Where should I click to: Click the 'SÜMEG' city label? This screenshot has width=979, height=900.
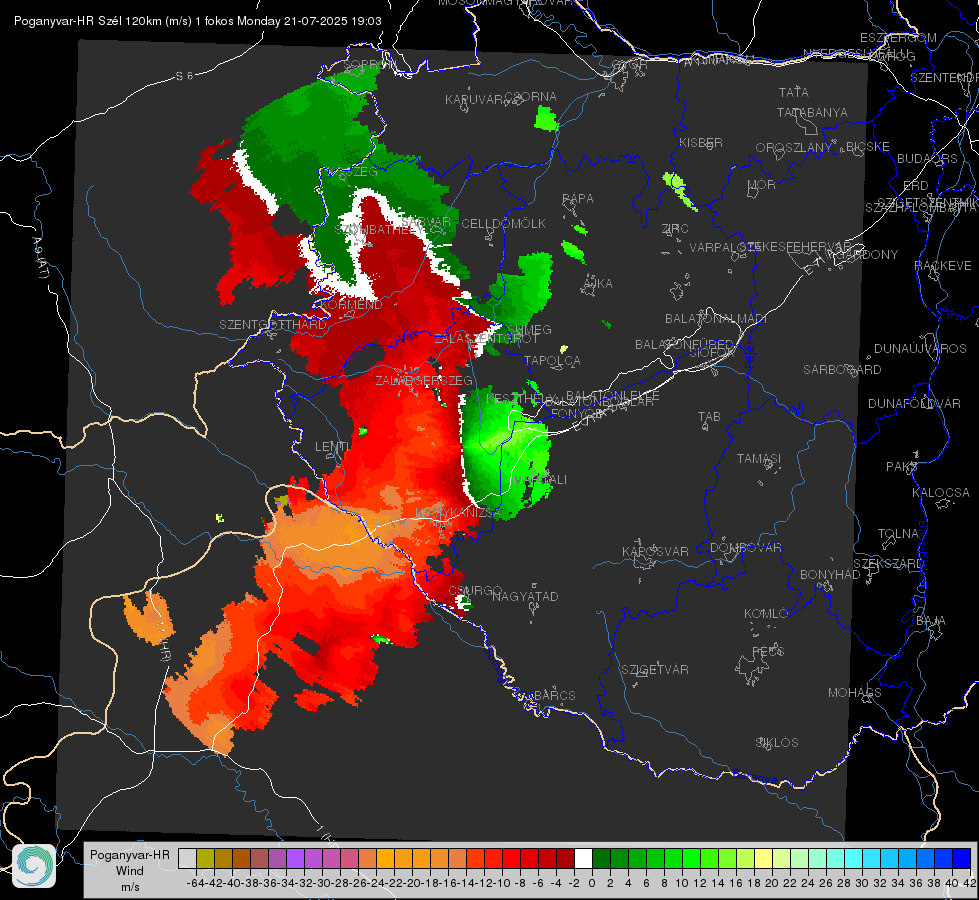[x=529, y=329]
